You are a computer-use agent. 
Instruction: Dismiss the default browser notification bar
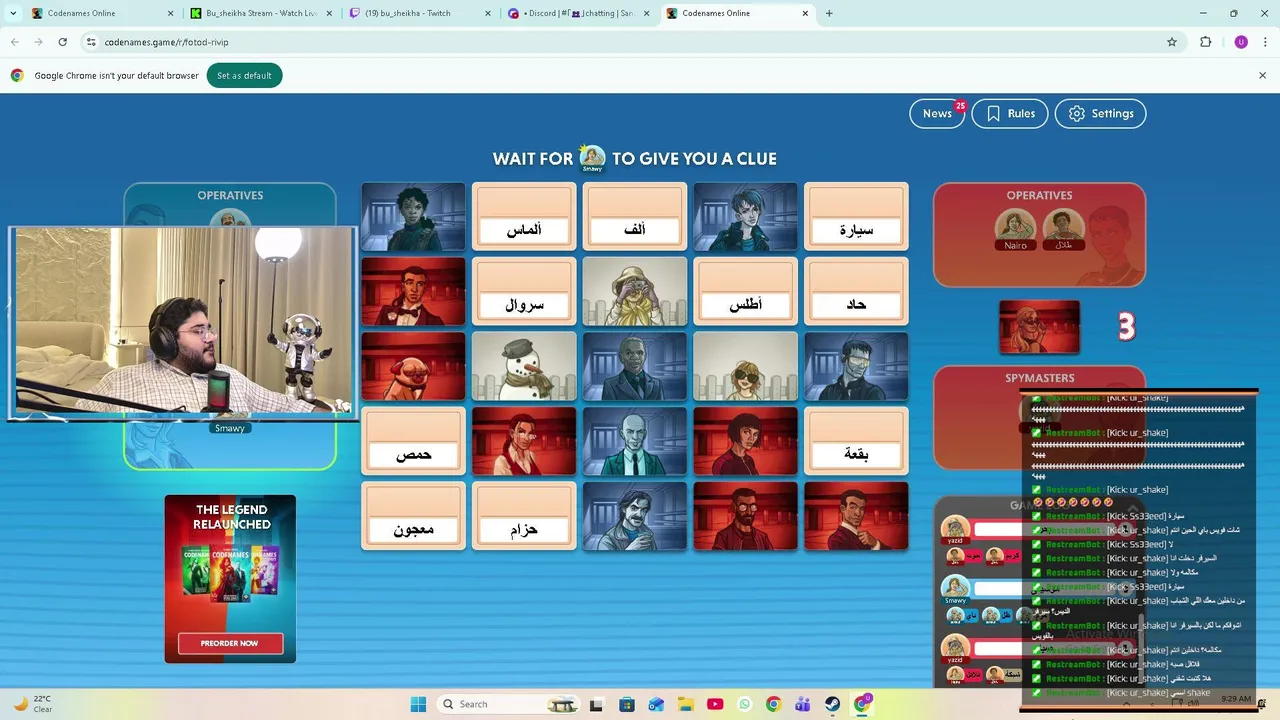click(1262, 75)
